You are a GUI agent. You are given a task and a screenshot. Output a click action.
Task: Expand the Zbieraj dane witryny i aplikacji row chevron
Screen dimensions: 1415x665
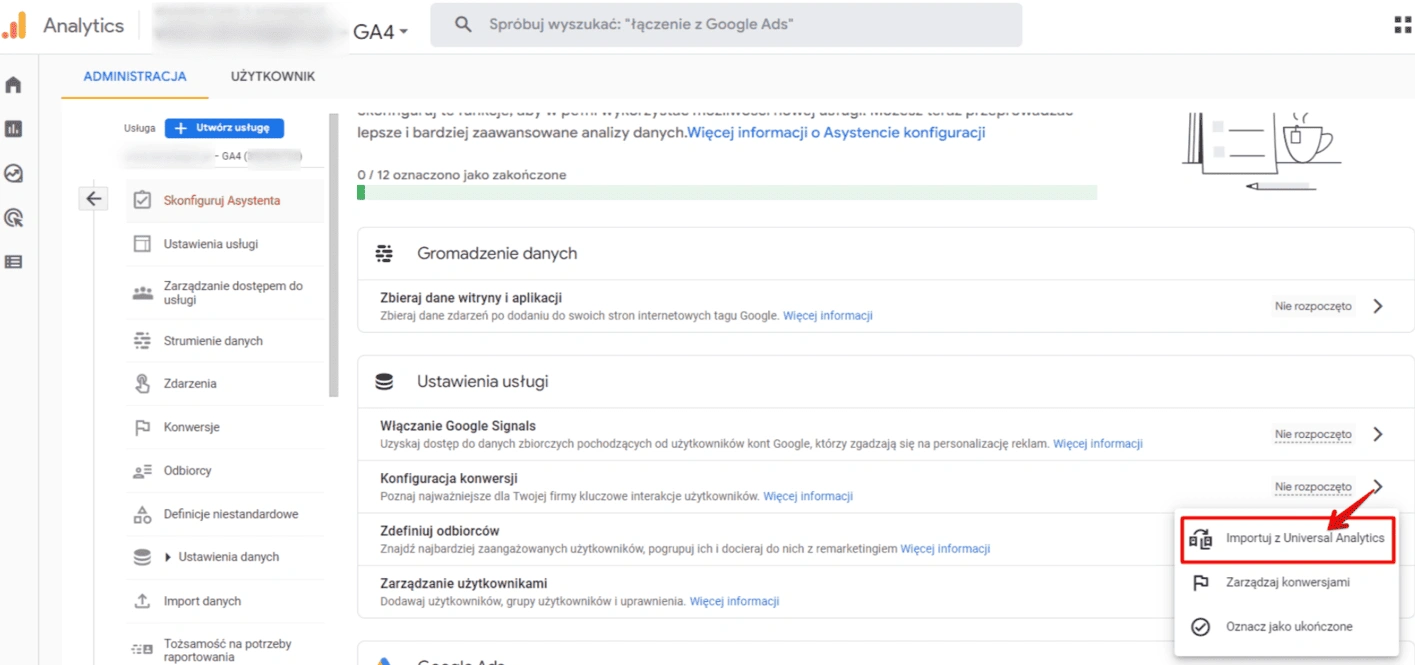1378,306
